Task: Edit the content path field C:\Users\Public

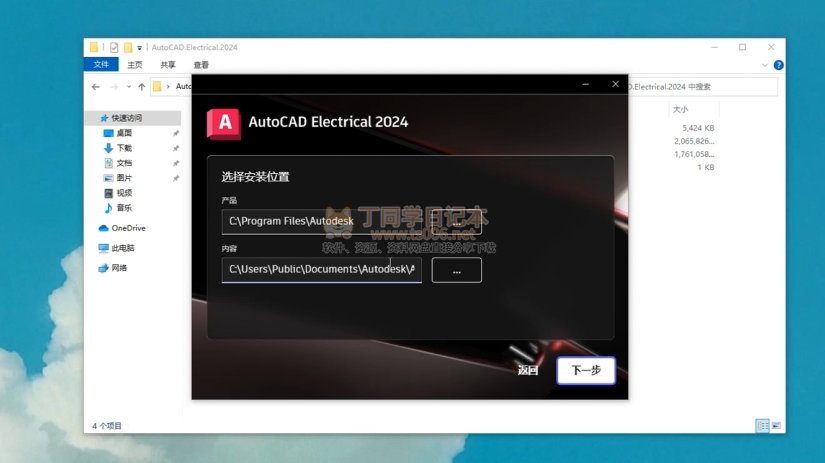Action: (321, 270)
